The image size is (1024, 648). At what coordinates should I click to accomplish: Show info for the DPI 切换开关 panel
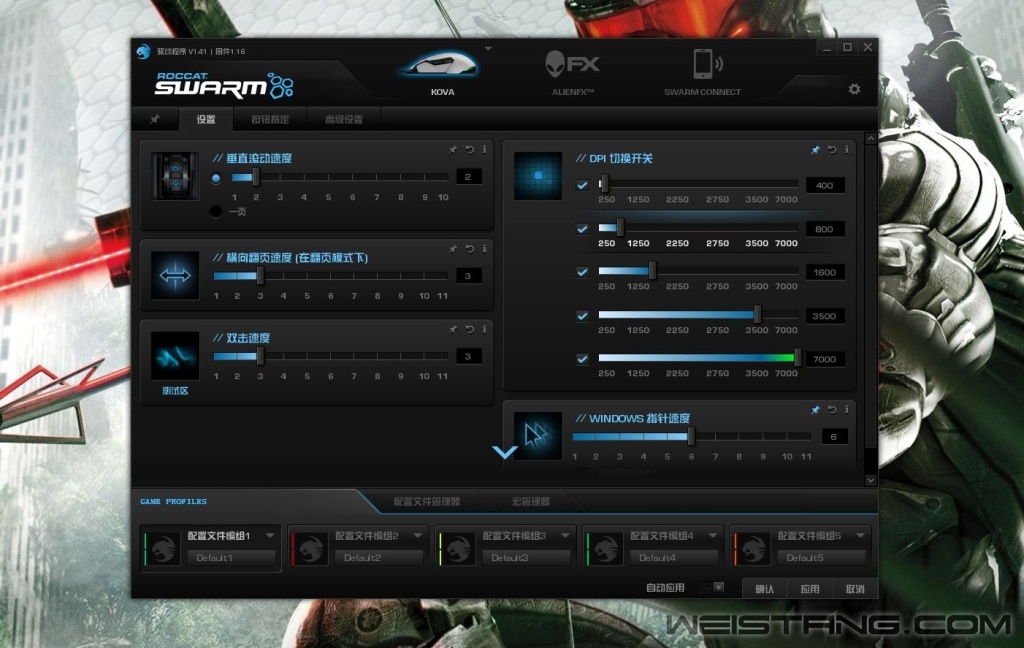click(847, 150)
